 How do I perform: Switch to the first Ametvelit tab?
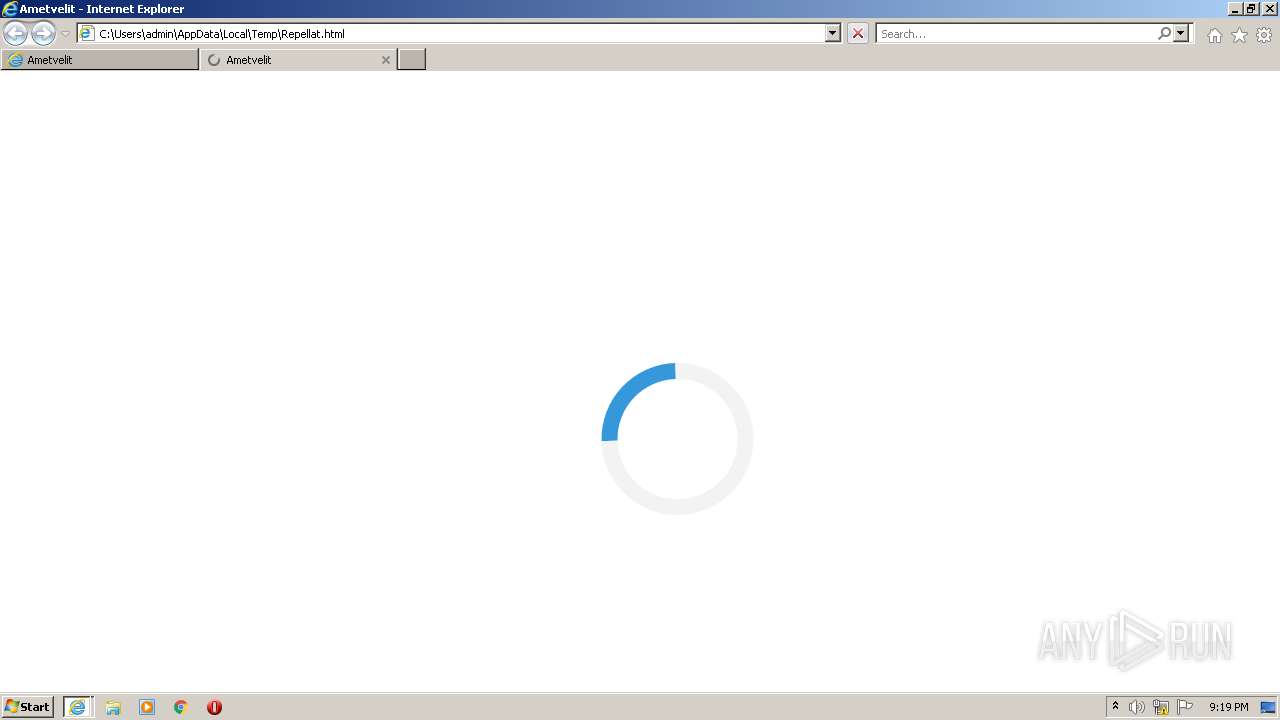pyautogui.click(x=100, y=60)
